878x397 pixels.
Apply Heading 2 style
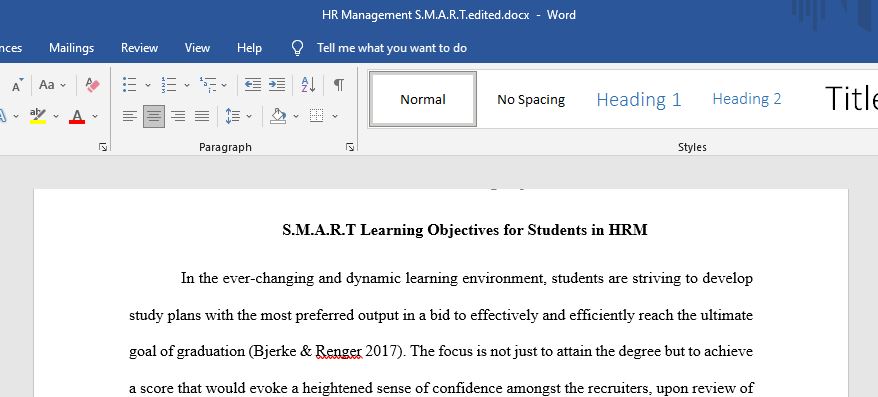[746, 99]
